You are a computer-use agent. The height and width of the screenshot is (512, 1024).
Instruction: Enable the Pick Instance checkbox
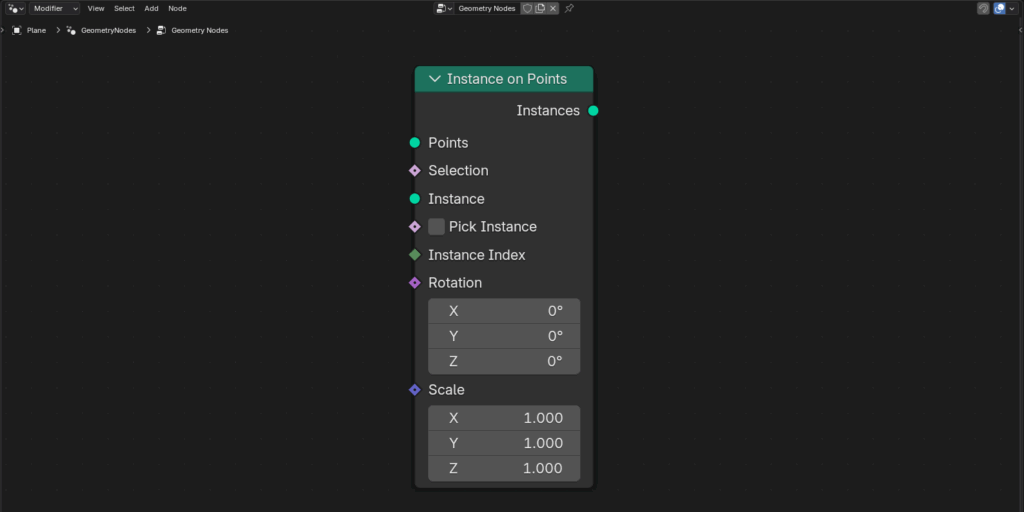(436, 227)
